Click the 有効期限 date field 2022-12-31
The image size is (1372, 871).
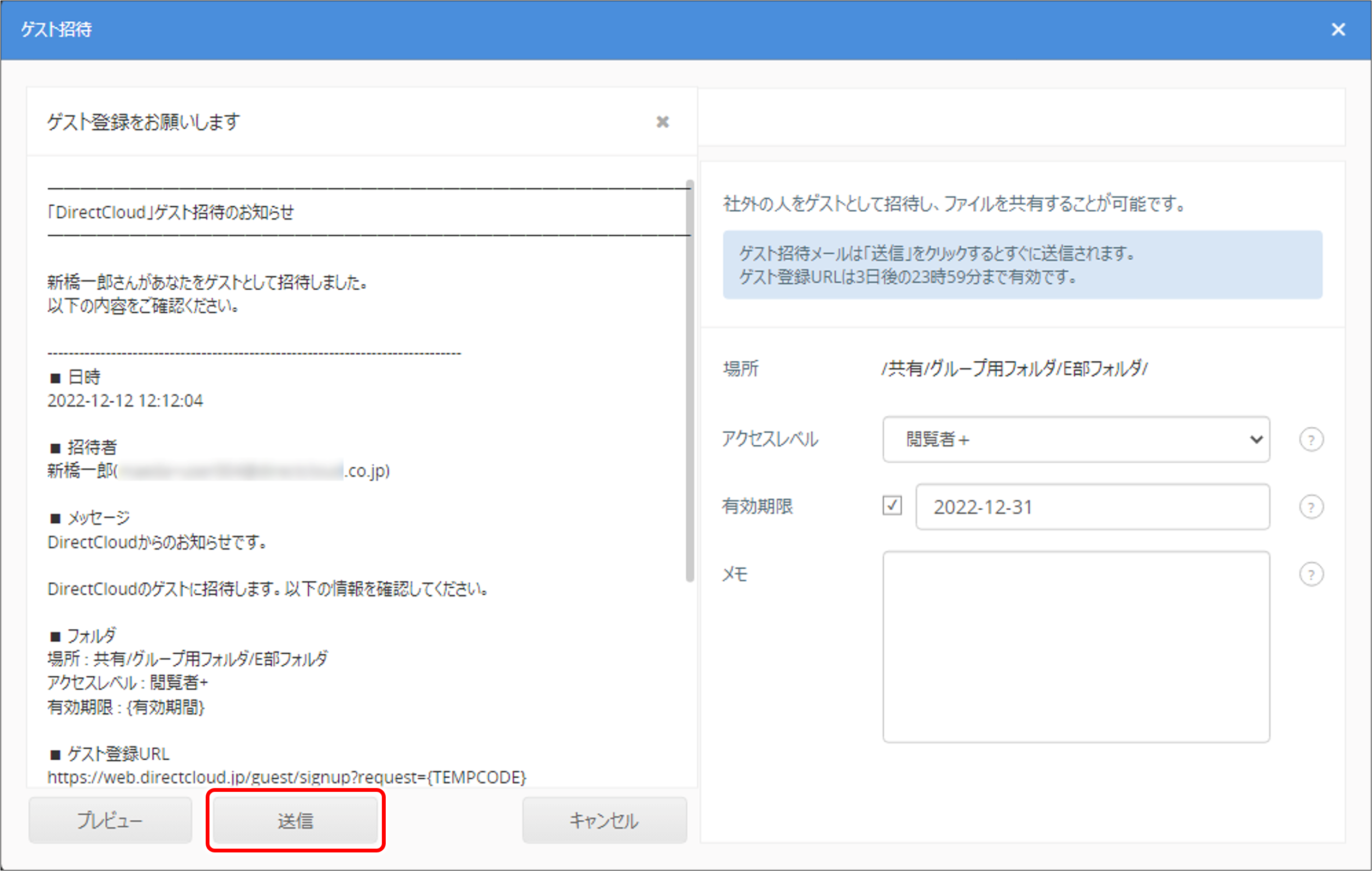pyautogui.click(x=1092, y=507)
